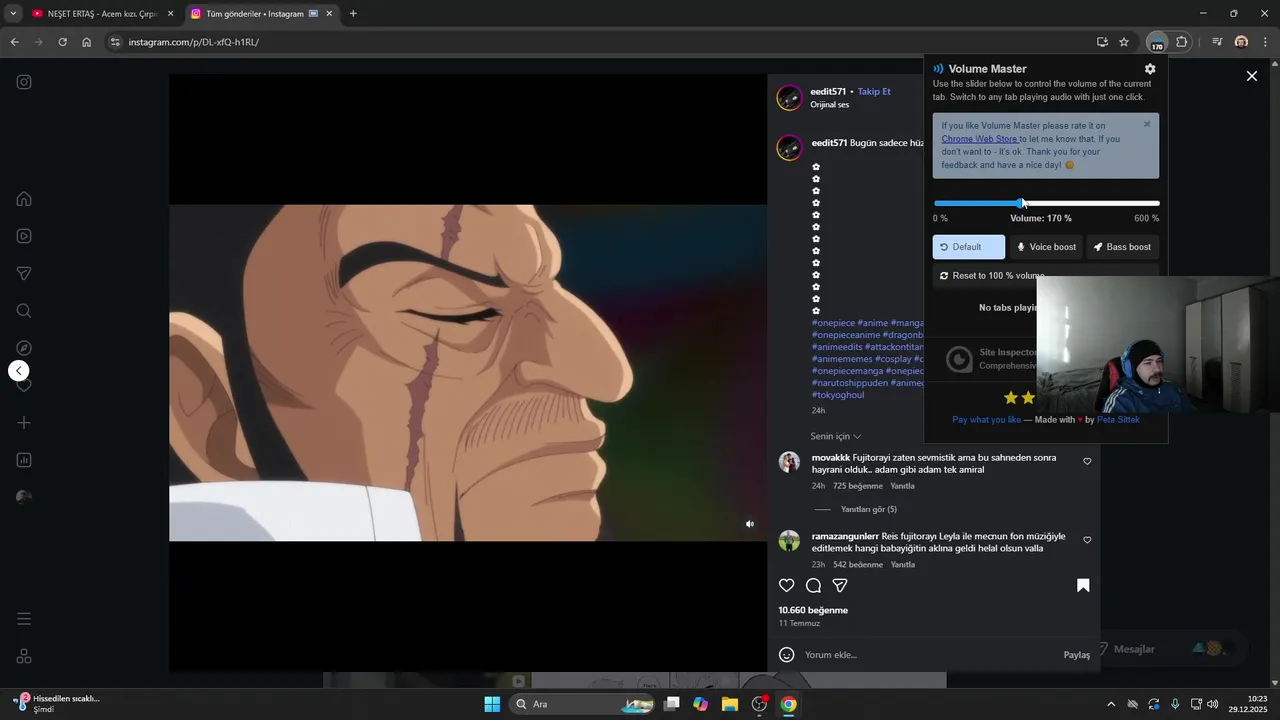Viewport: 1280px width, 720px height.
Task: Open the Windows Start button
Action: (x=492, y=704)
